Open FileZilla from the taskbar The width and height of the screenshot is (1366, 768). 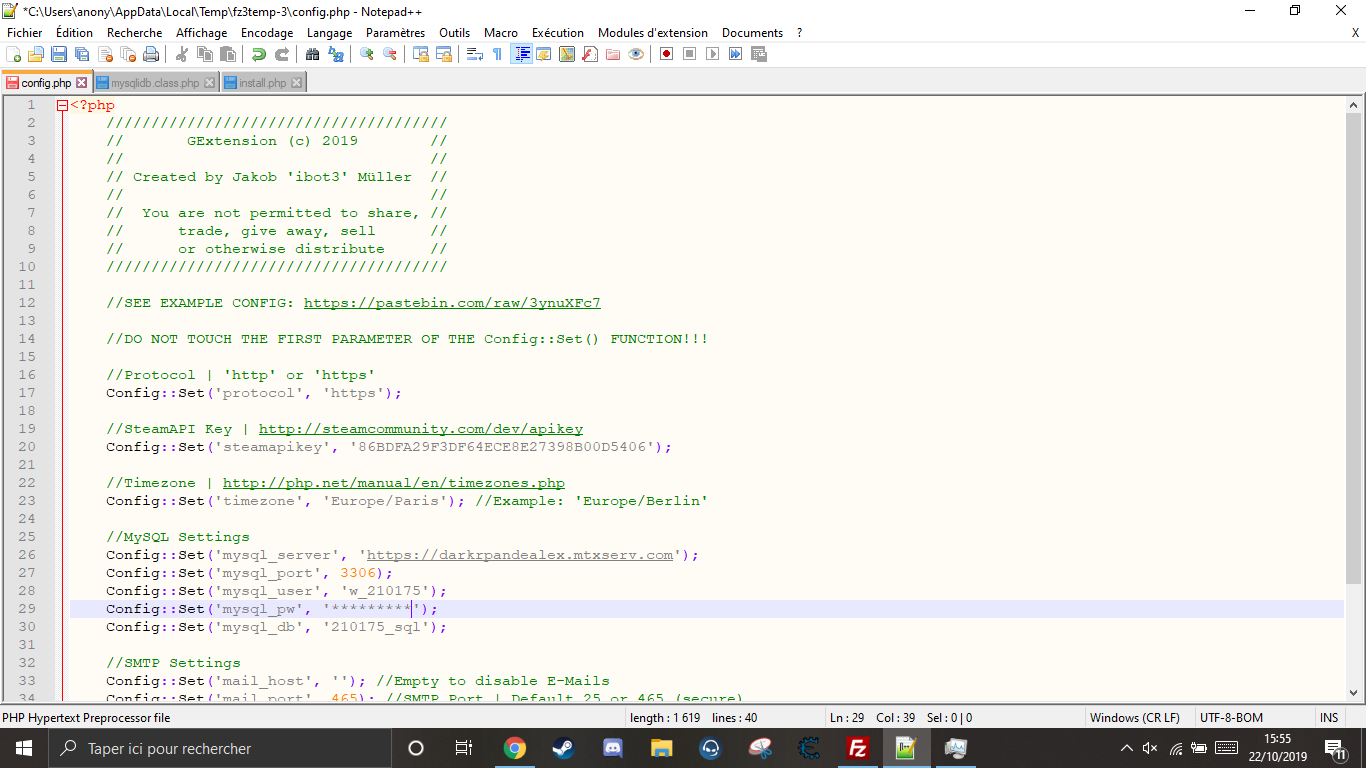pyautogui.click(x=857, y=748)
